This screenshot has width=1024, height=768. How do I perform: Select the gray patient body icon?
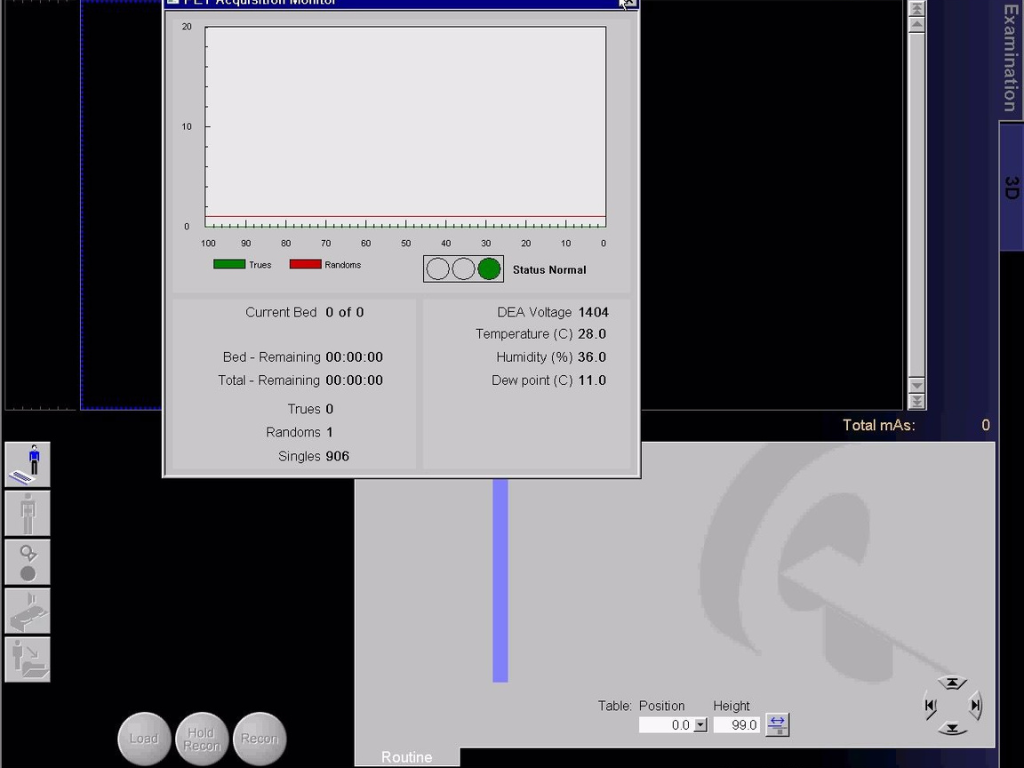pyautogui.click(x=27, y=513)
